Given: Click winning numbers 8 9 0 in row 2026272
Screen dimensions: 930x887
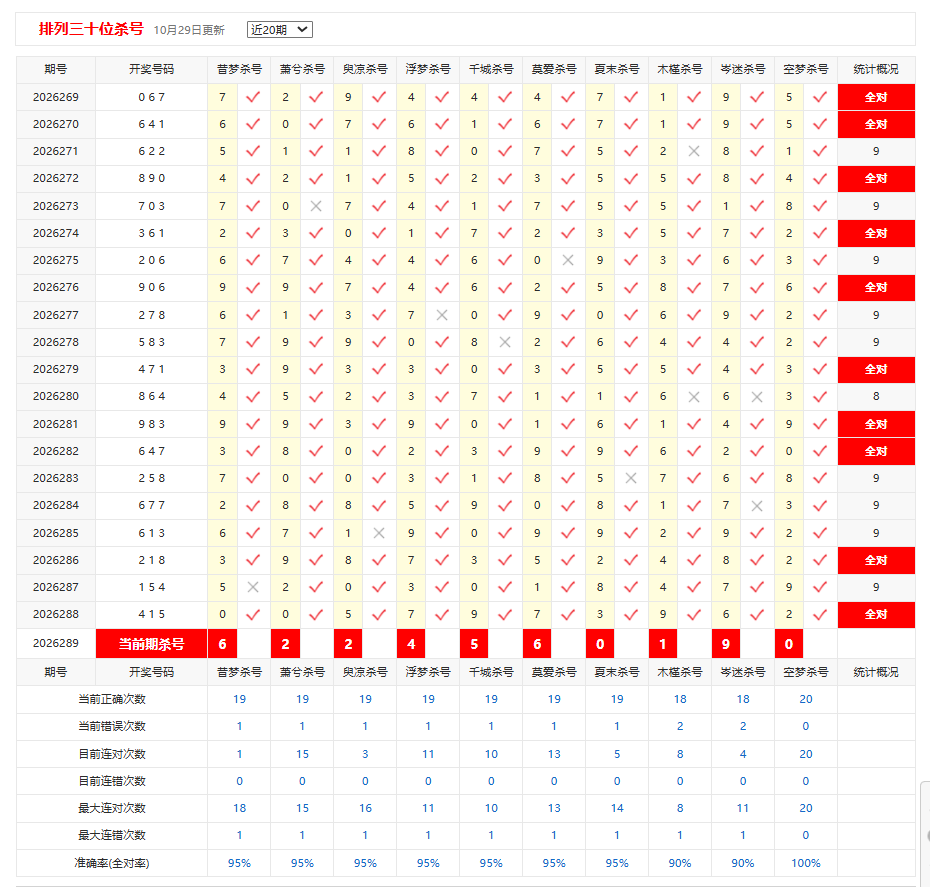Looking at the screenshot, I should [151, 178].
